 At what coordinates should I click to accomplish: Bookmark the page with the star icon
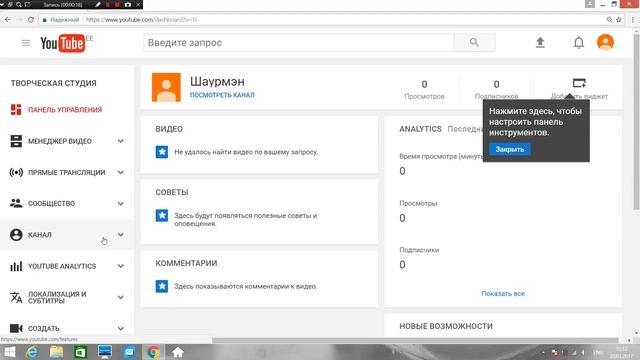coord(619,20)
